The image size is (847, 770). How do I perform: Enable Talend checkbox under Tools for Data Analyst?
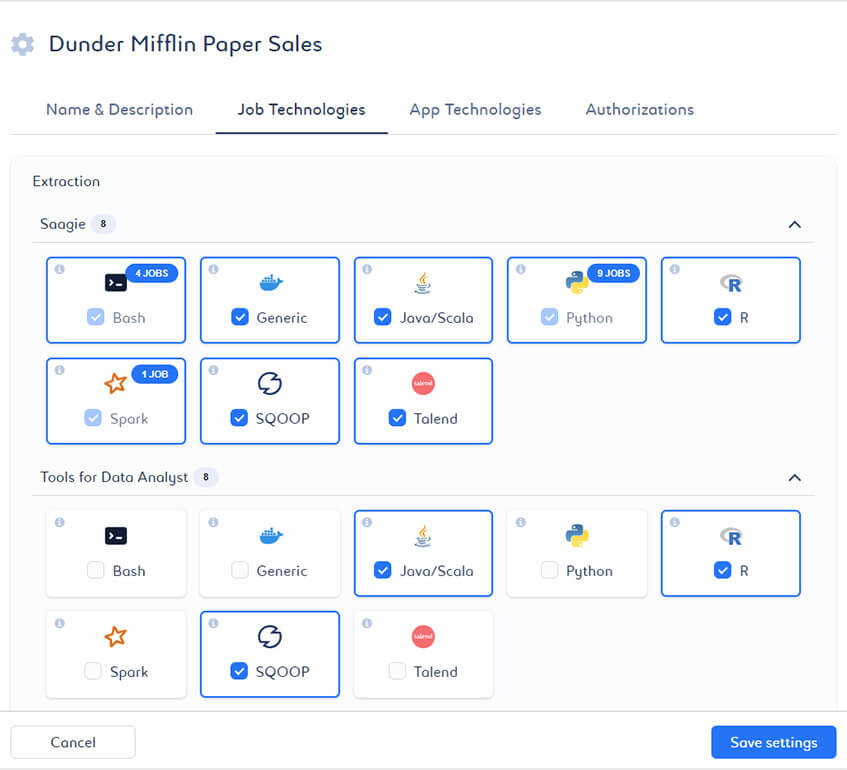tap(398, 671)
